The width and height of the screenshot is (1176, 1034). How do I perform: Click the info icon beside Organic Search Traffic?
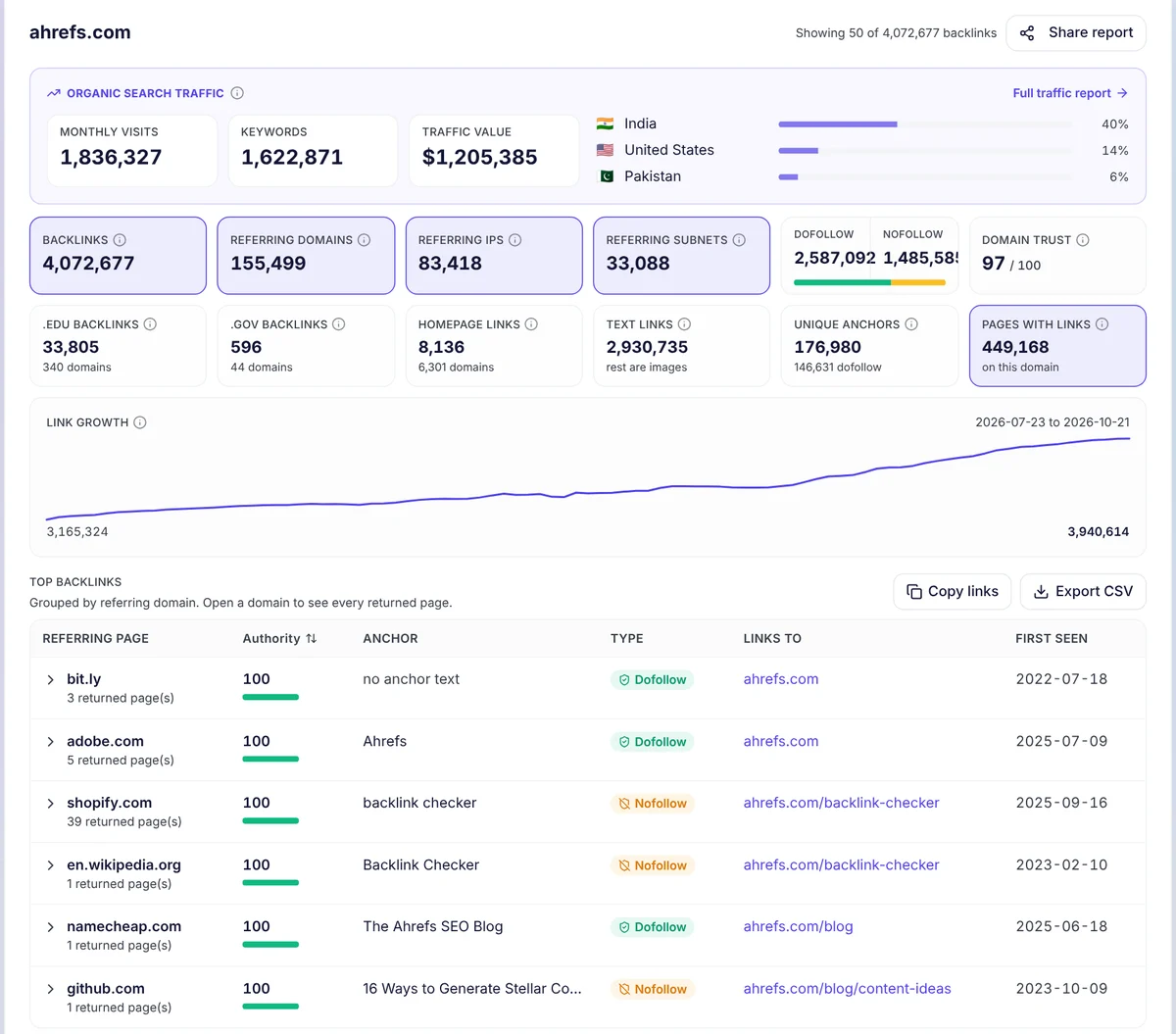pyautogui.click(x=237, y=93)
